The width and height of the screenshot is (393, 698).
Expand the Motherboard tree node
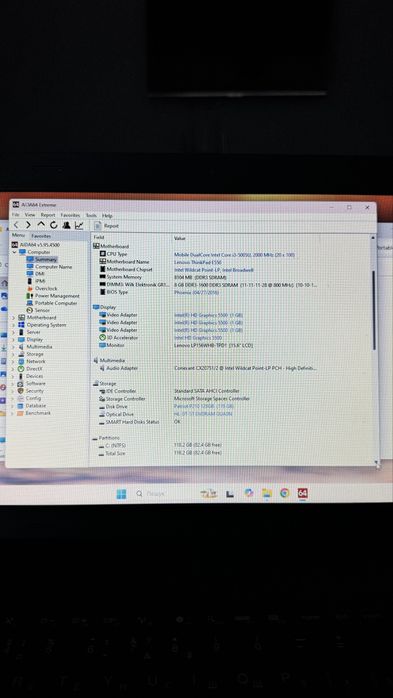click(x=13, y=317)
